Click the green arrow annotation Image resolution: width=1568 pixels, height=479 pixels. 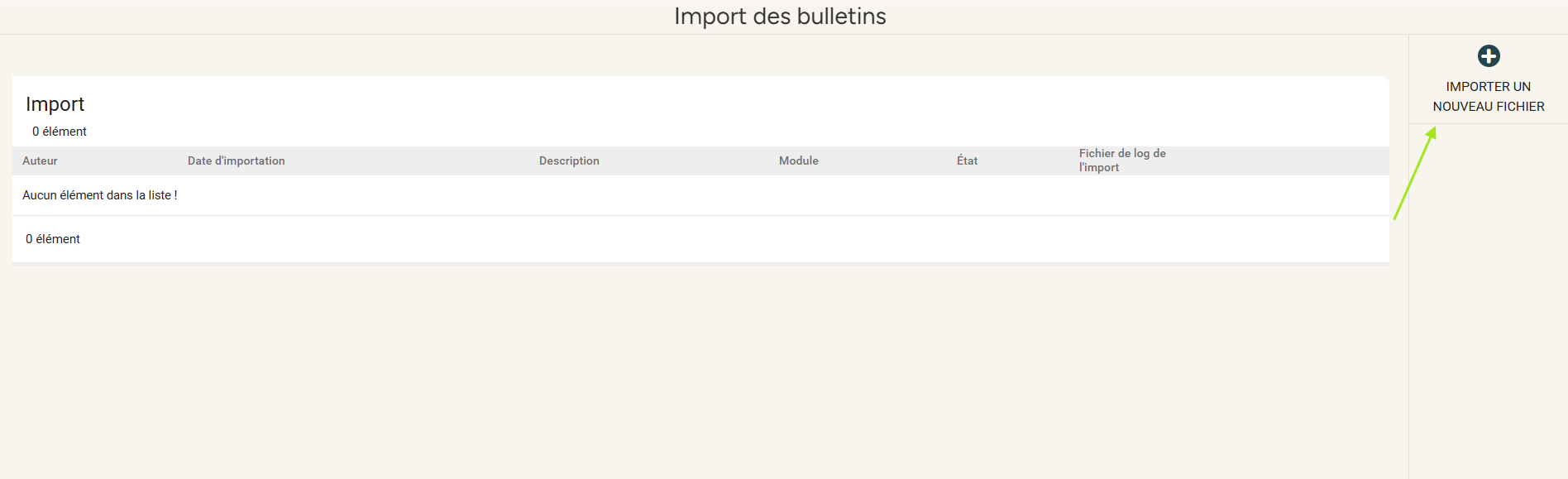[1415, 173]
